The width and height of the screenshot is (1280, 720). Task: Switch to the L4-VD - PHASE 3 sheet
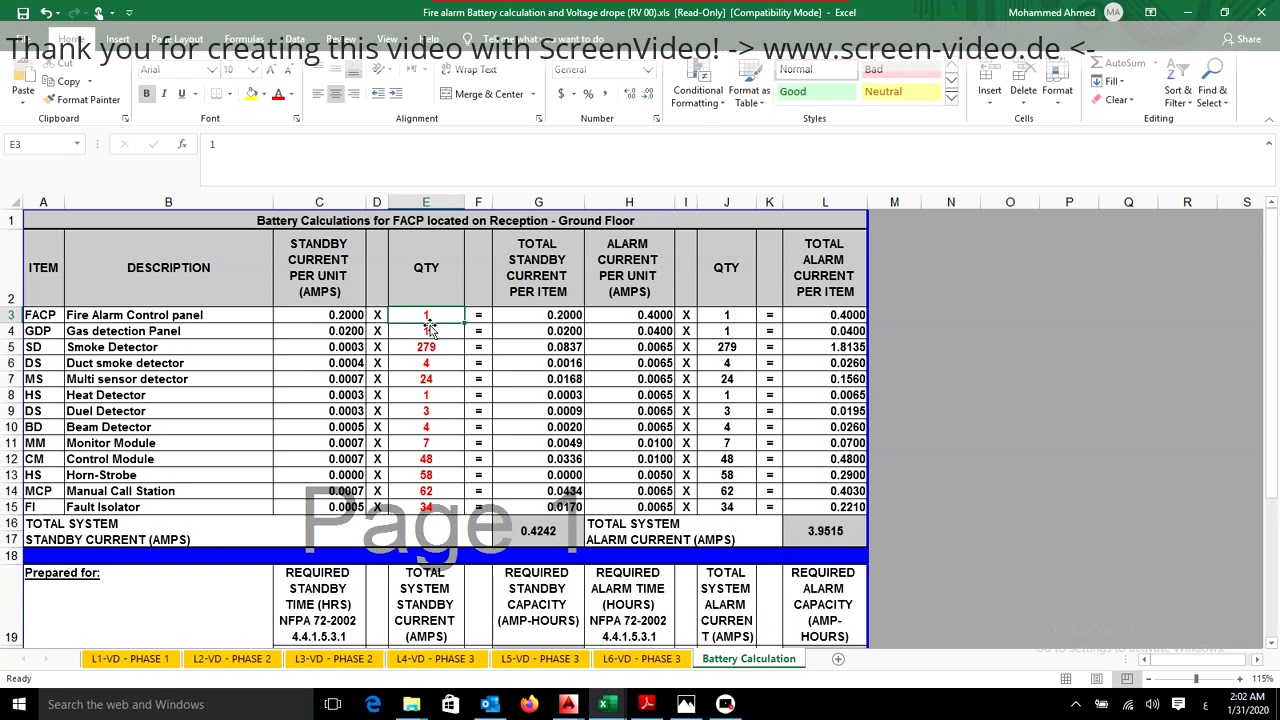[435, 659]
